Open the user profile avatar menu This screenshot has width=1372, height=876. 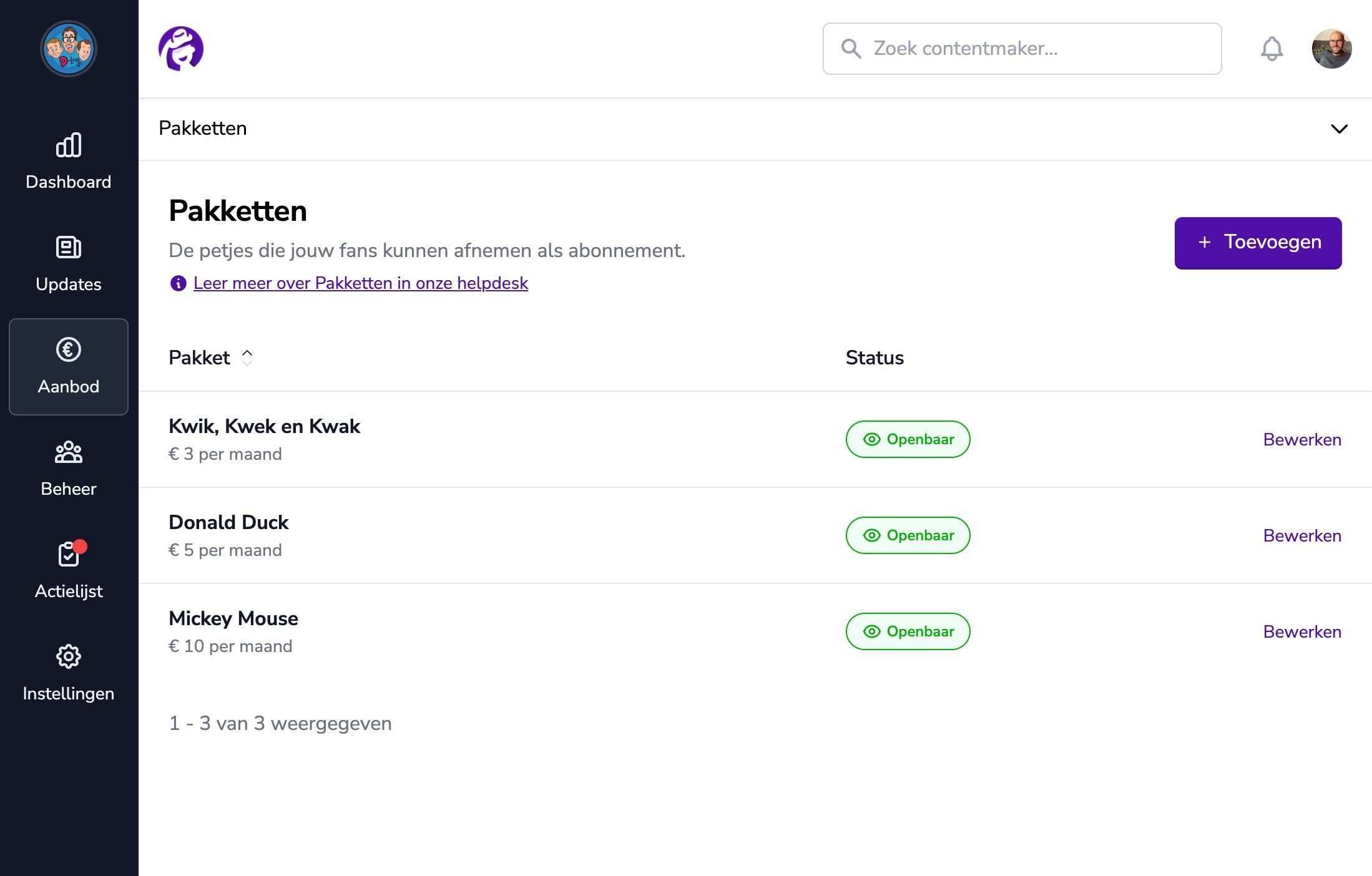pos(1331,49)
